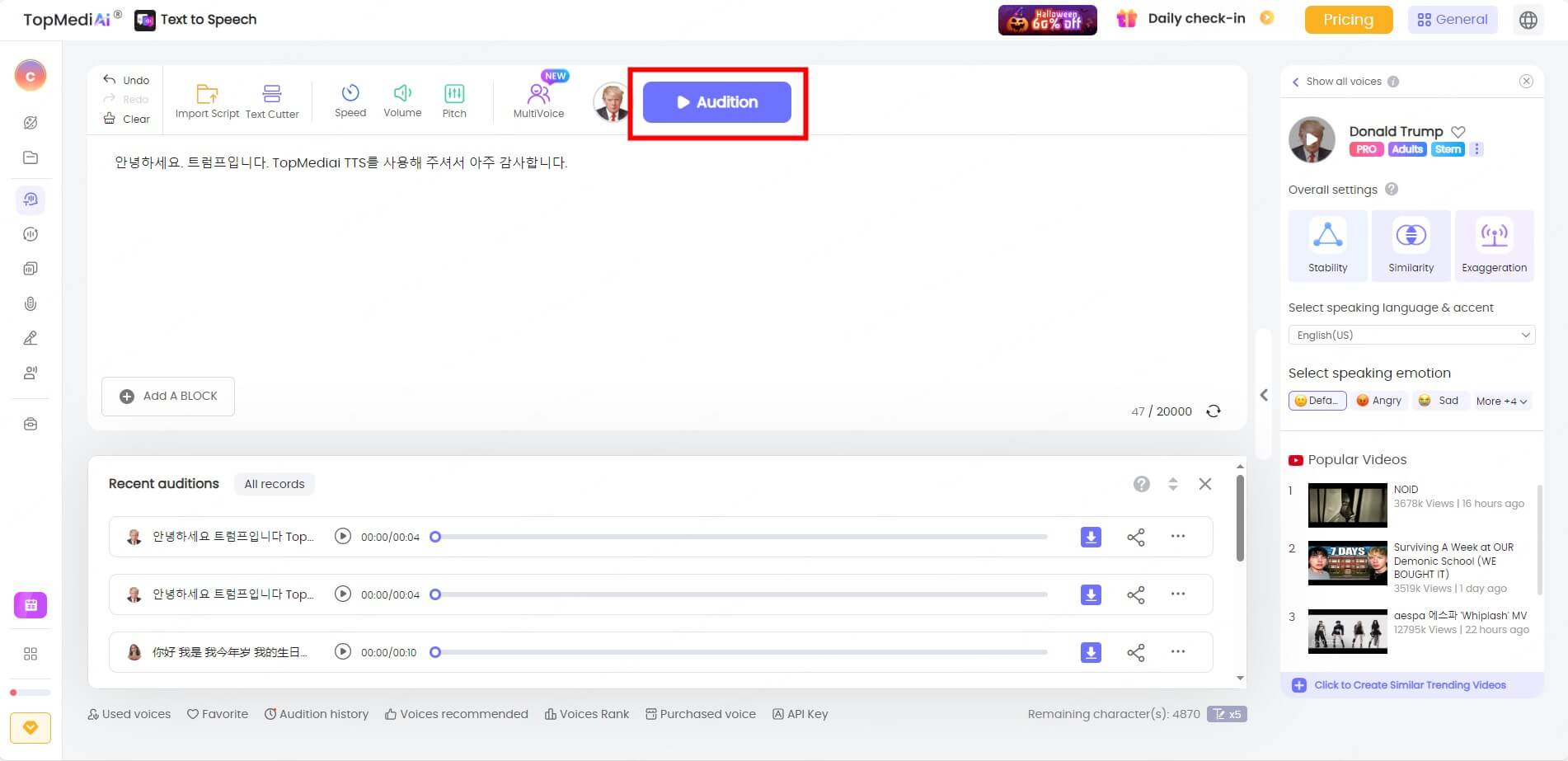Download the Chinese audition audio

1091,652
